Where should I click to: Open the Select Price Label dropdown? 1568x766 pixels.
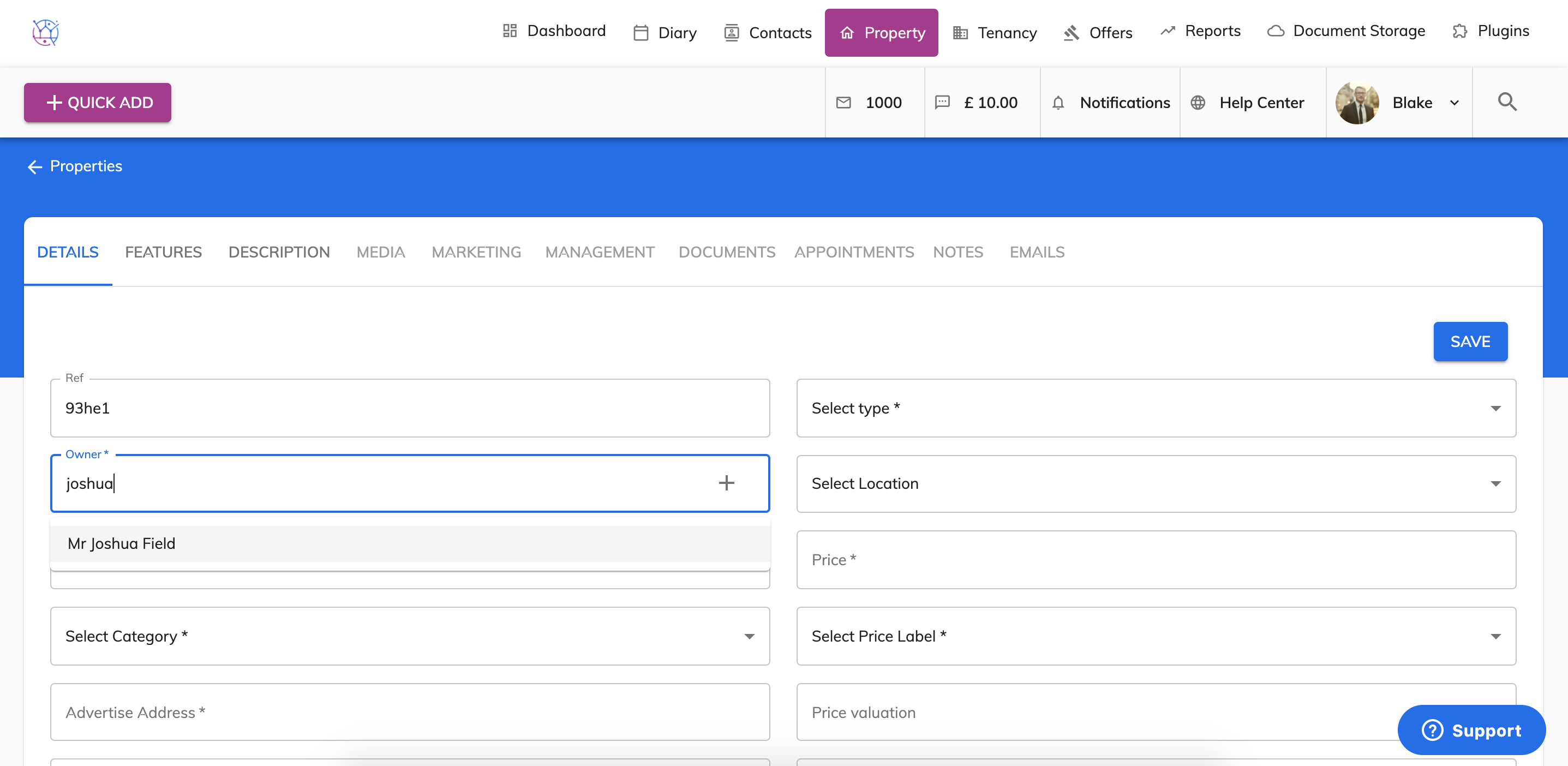coord(1495,636)
